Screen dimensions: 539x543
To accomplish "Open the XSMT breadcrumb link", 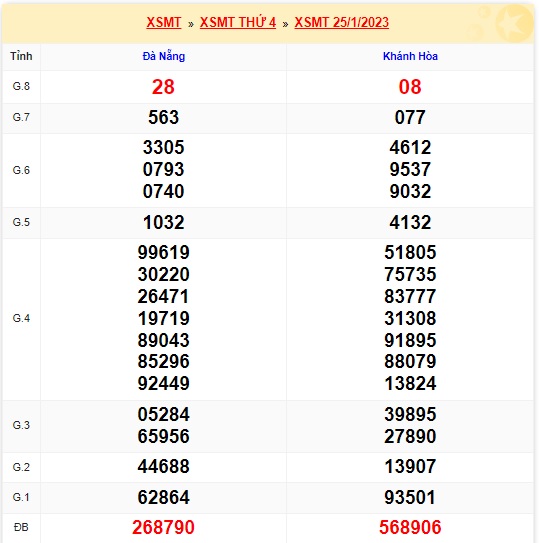I will pyautogui.click(x=164, y=23).
